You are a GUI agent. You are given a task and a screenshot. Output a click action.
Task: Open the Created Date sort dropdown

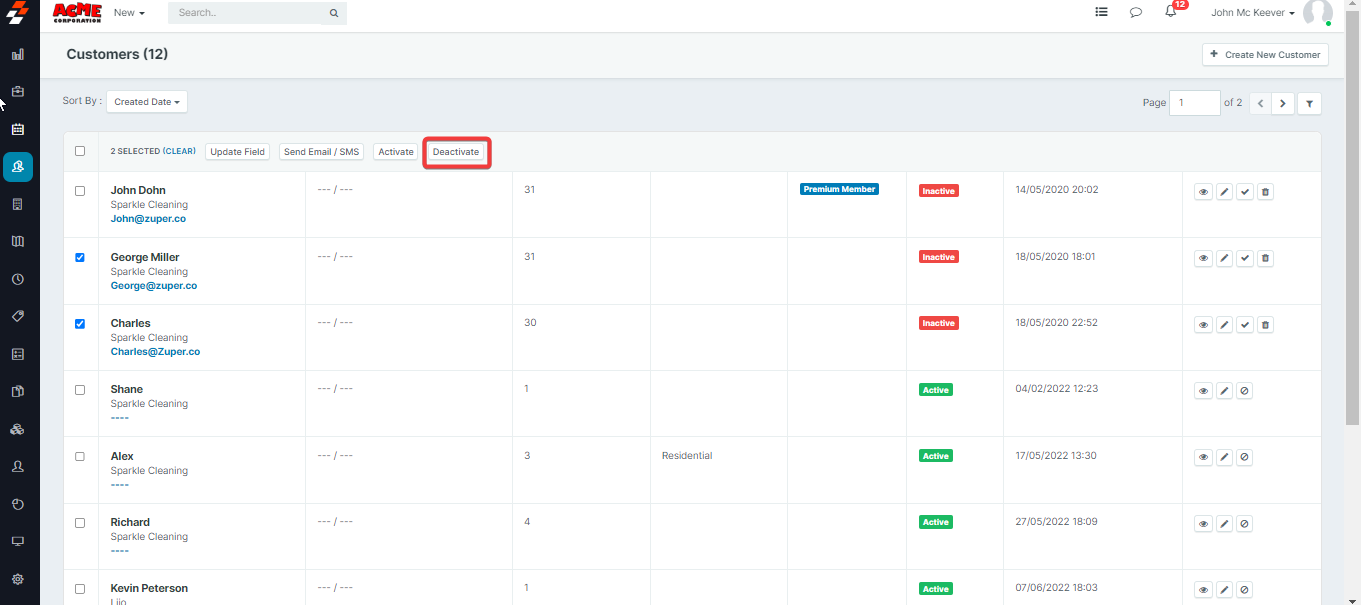click(x=147, y=102)
